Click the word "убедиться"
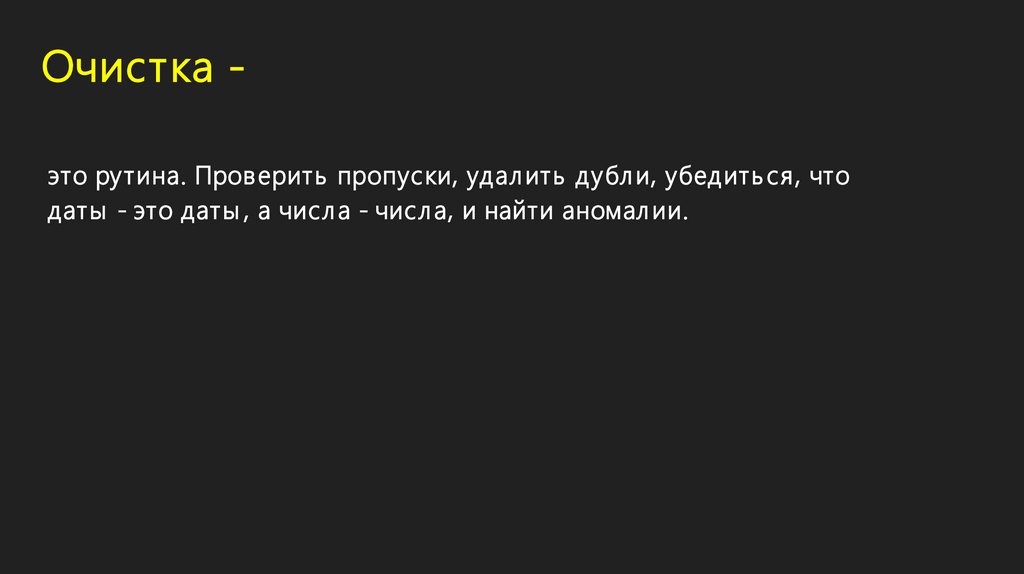Screen dimensions: 1024x574 [x=733, y=178]
